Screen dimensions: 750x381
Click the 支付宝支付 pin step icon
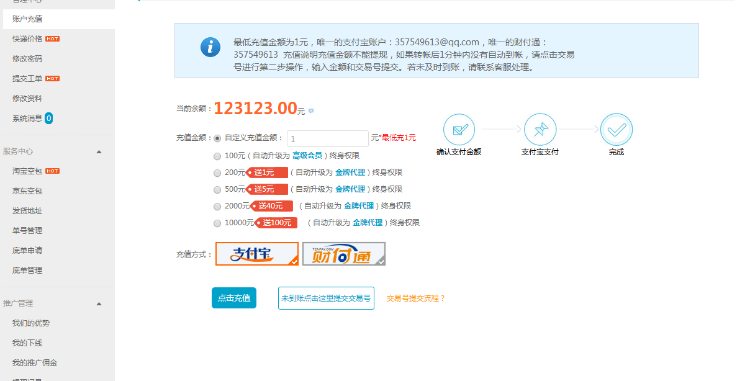click(x=540, y=130)
